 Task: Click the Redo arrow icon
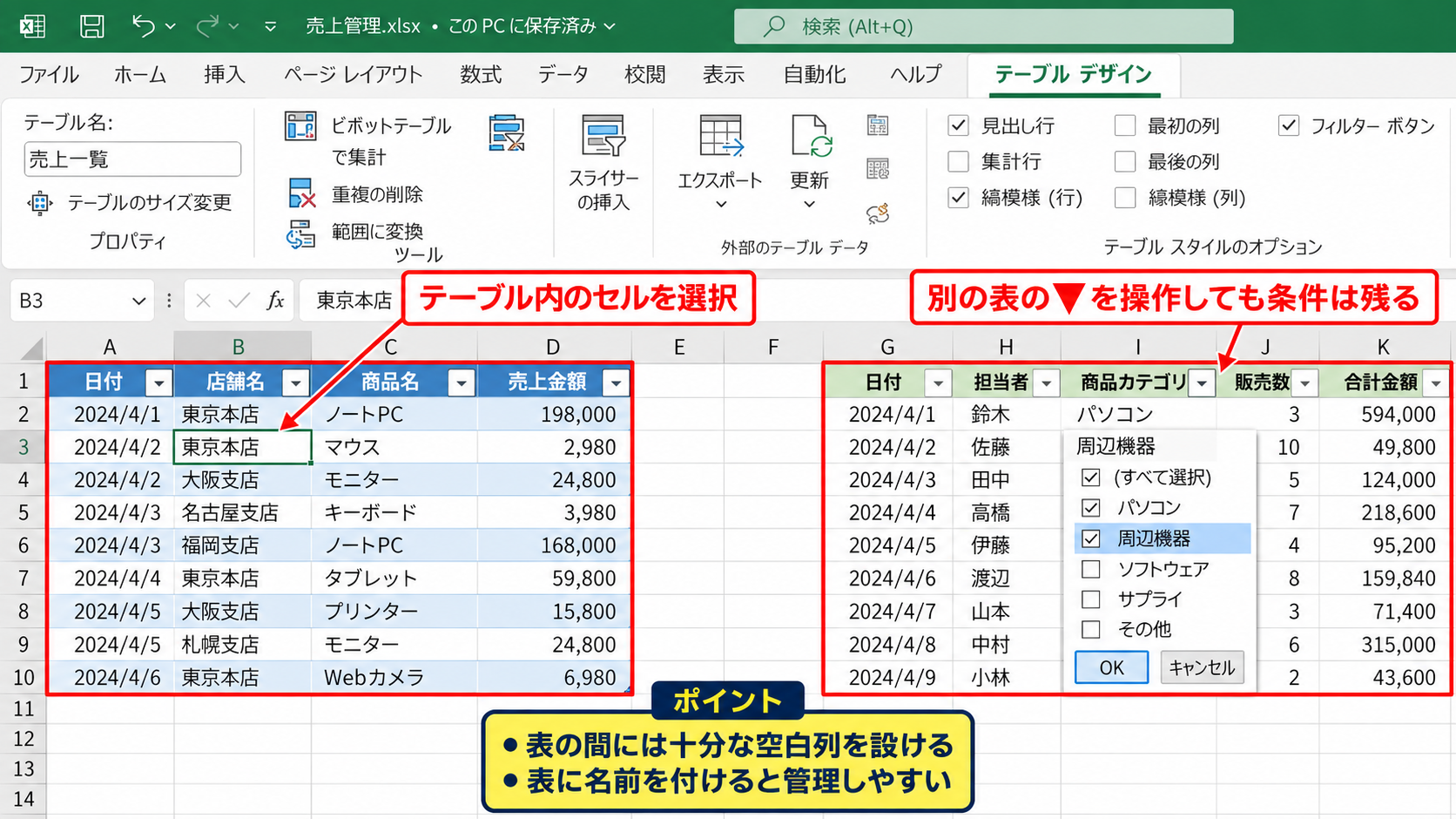pos(207,26)
